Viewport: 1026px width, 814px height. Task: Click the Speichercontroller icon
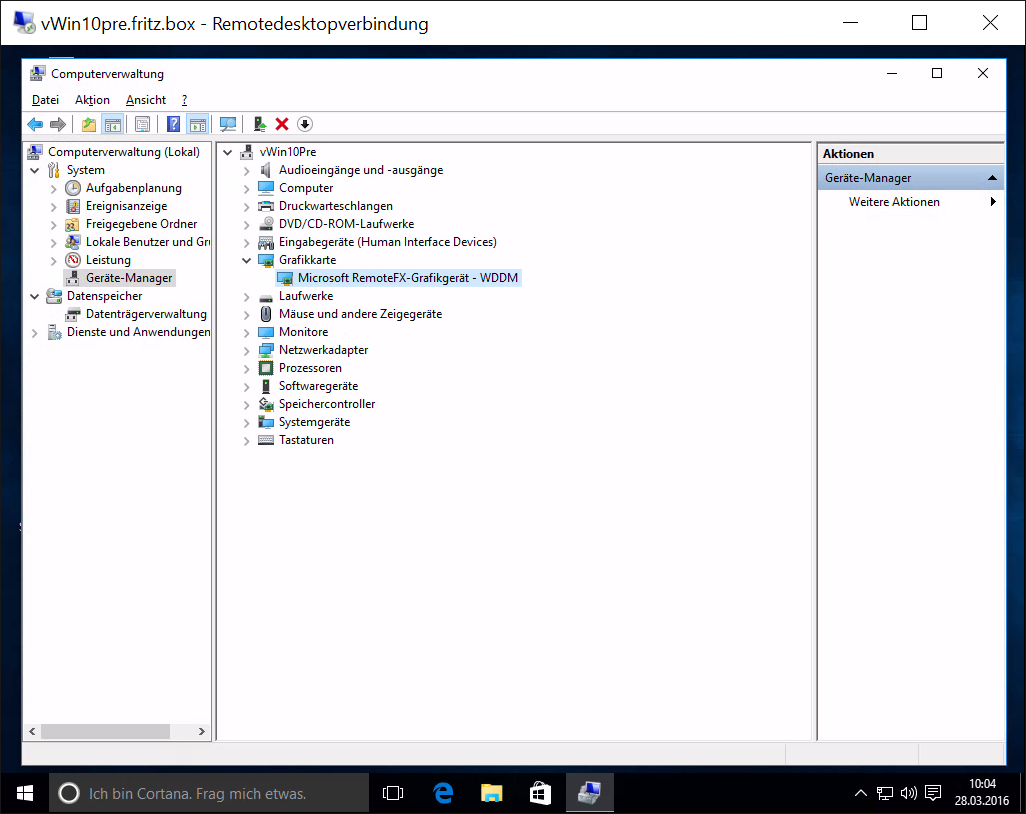pyautogui.click(x=266, y=404)
